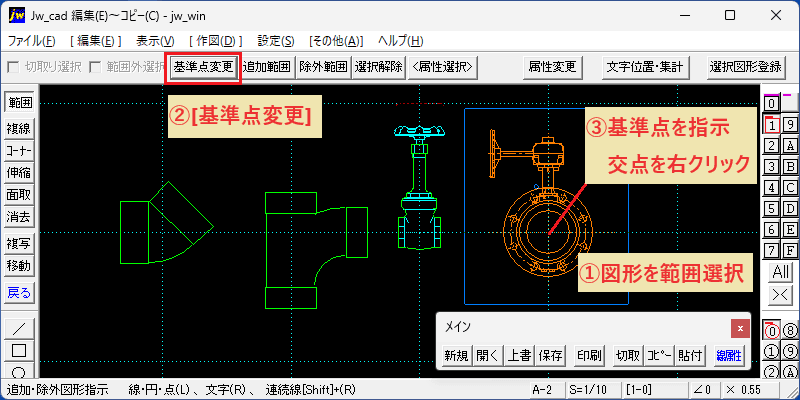The image size is (800, 400).
Task: Select the line drawing tool icon
Action: [x=19, y=329]
